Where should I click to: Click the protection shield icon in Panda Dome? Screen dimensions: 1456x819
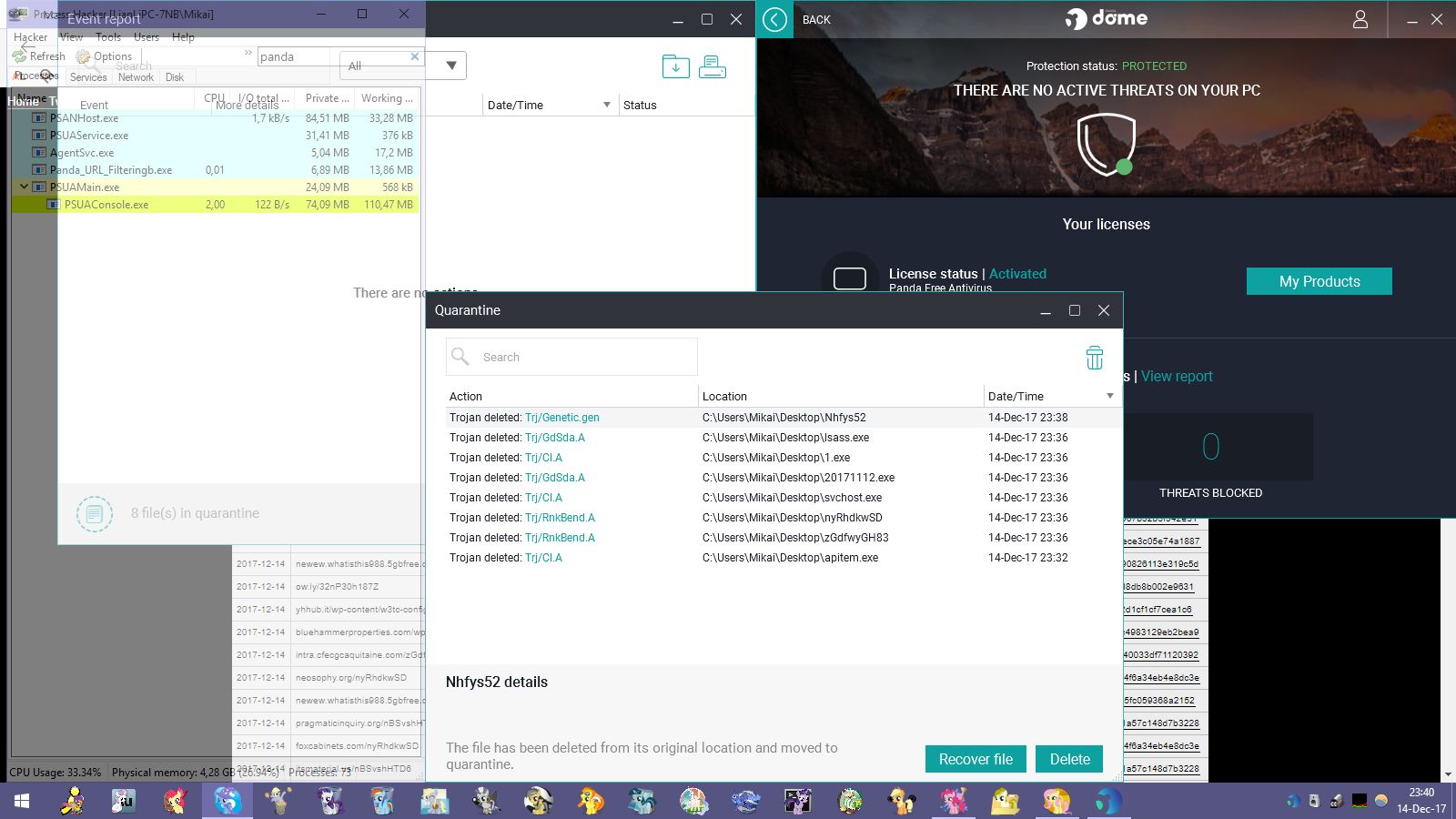1107,144
